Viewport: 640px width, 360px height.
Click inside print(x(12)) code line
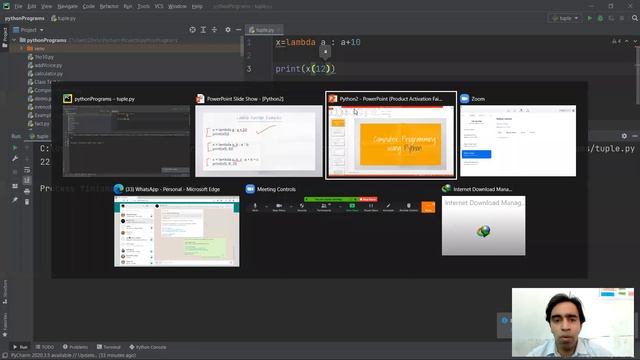(305, 69)
